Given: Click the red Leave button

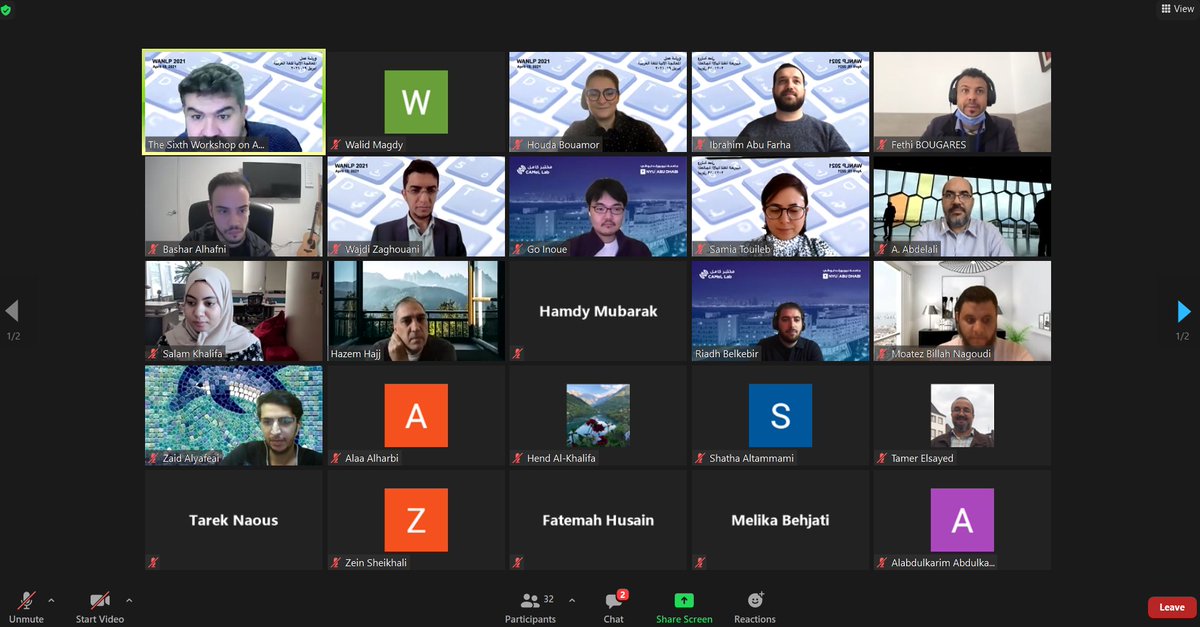Looking at the screenshot, I should [x=1172, y=607].
